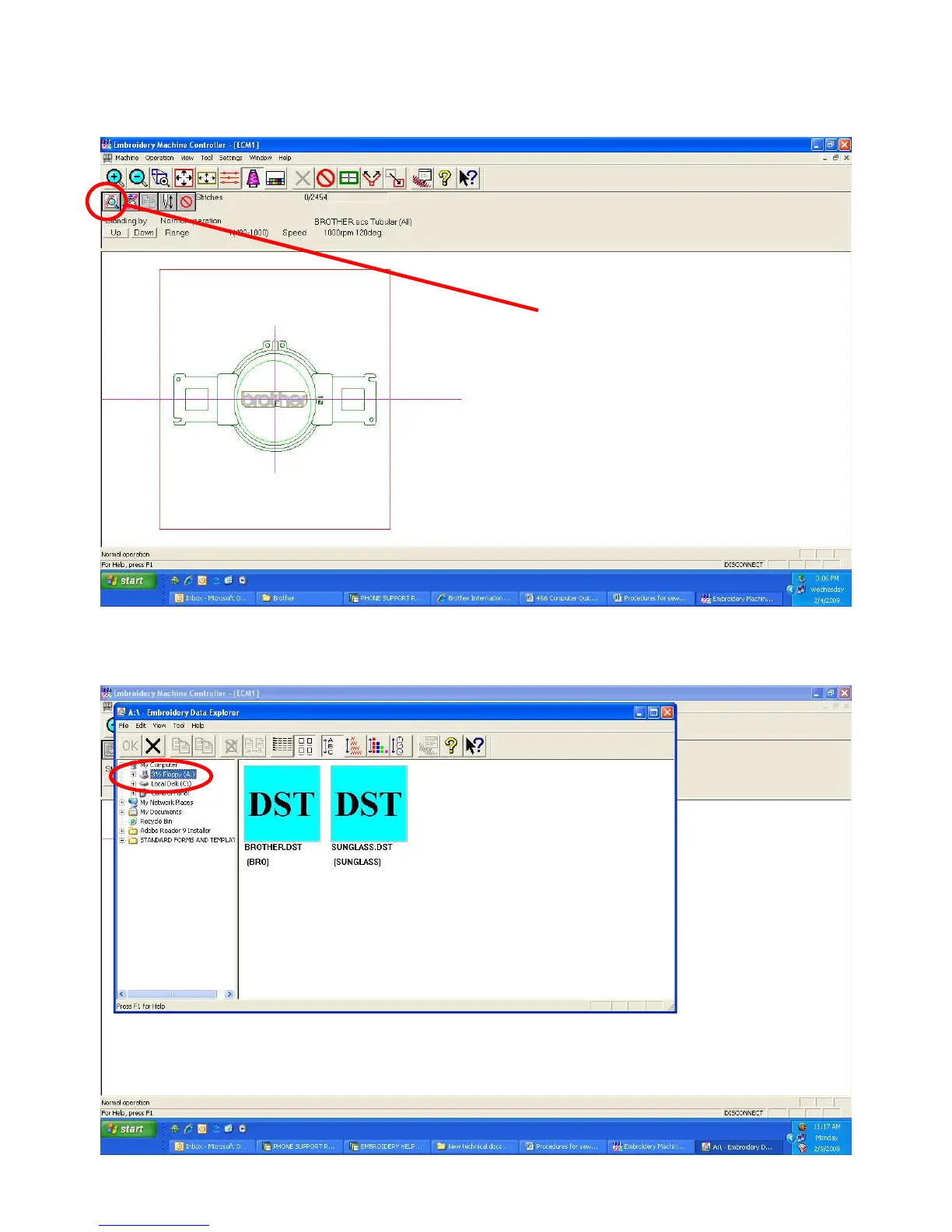Select the zoom-to-area tool icon
The width and height of the screenshot is (952, 1232).
[160, 178]
